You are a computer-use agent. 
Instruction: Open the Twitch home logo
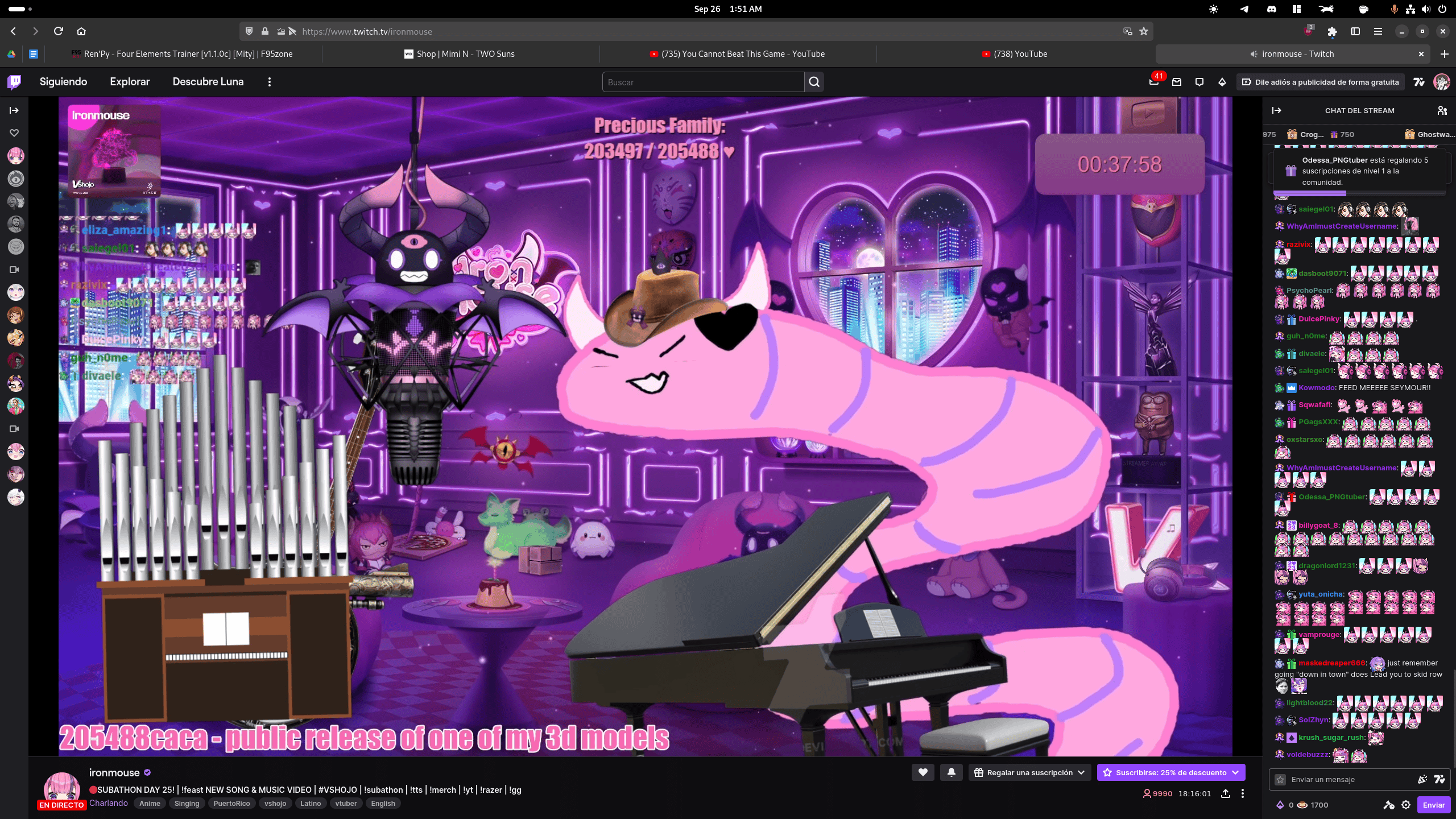click(x=15, y=82)
